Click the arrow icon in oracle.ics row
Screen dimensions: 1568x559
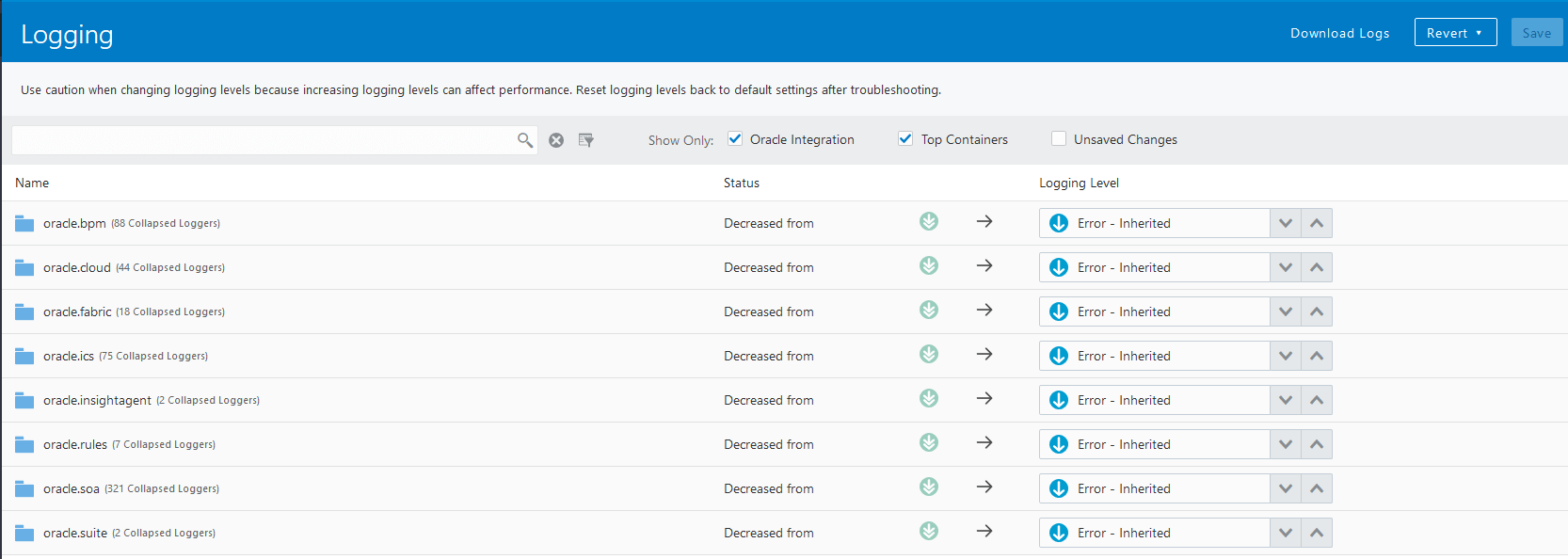(x=984, y=354)
